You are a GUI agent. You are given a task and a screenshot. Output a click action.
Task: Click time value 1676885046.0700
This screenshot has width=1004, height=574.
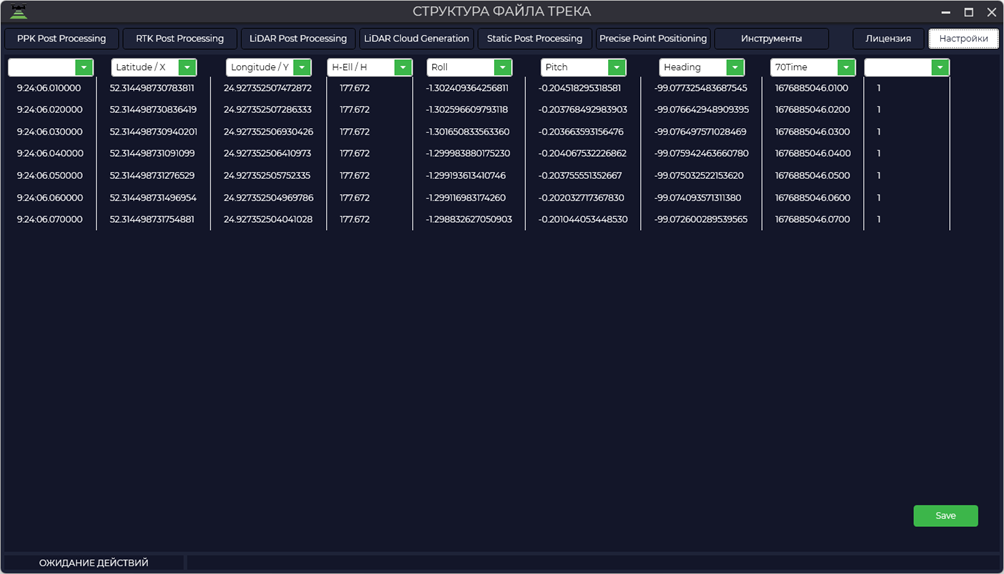813,219
